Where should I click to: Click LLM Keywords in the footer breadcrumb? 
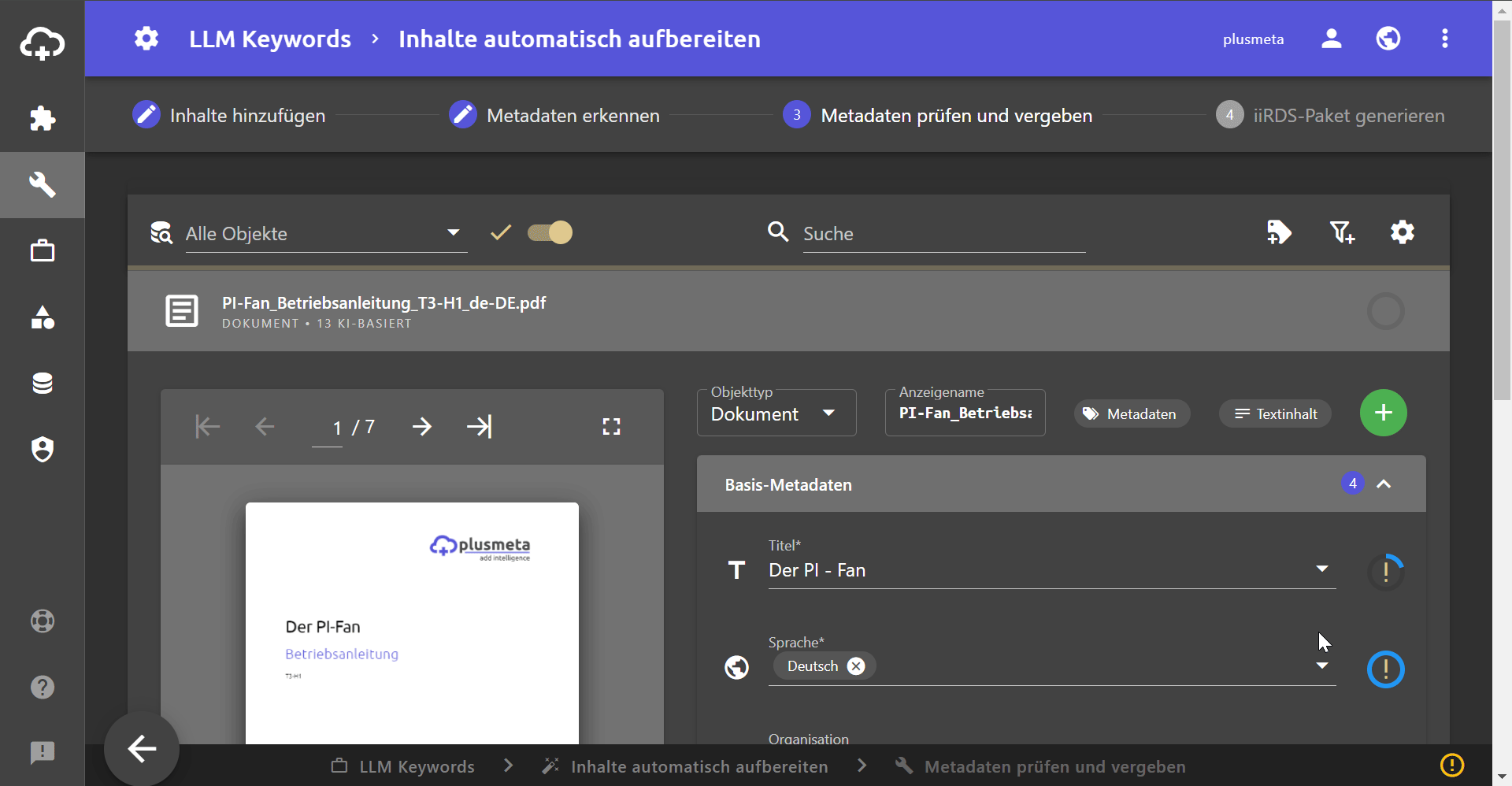(x=417, y=766)
